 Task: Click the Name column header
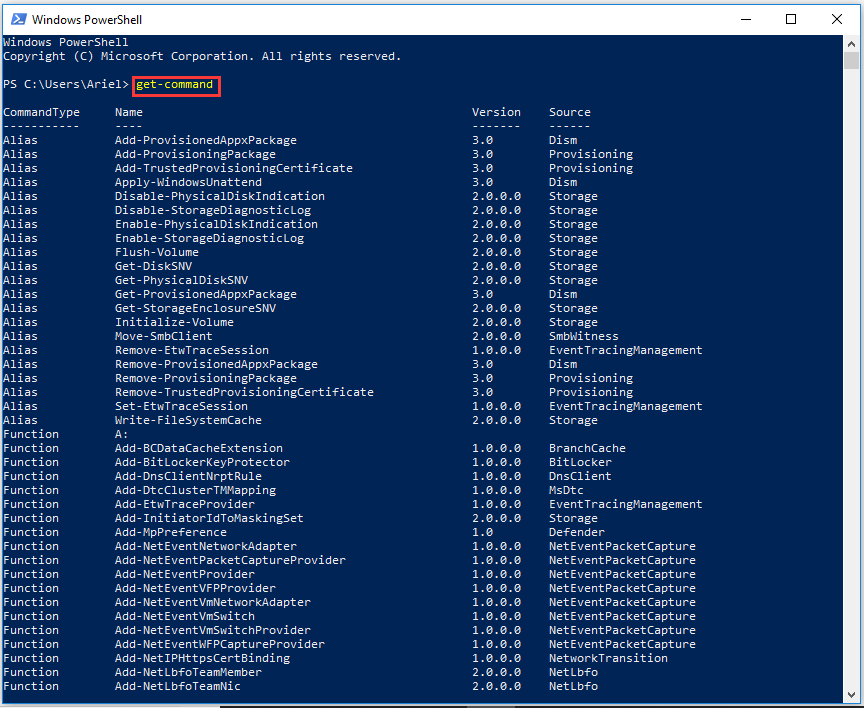tap(129, 112)
